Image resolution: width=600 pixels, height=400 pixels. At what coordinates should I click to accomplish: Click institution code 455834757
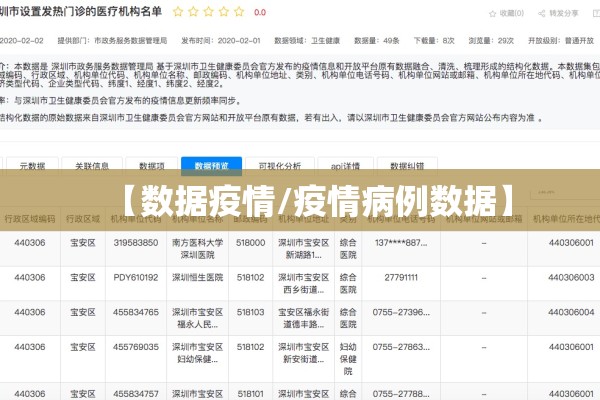[x=136, y=394]
